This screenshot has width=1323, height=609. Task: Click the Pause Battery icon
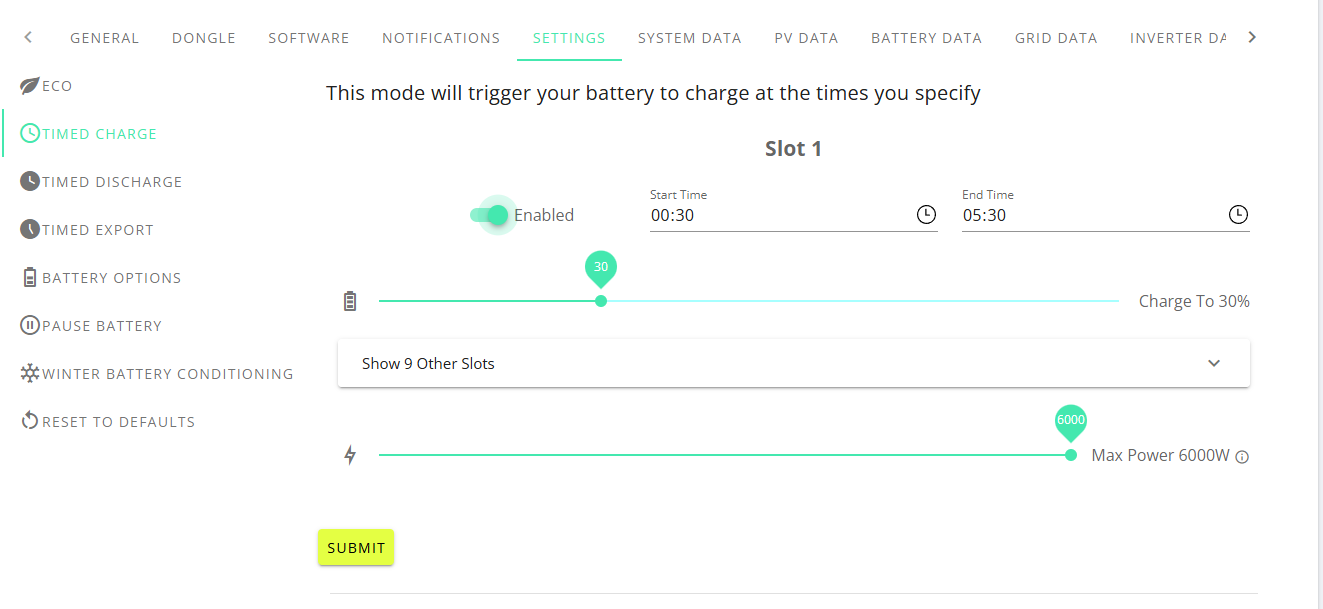(30, 326)
